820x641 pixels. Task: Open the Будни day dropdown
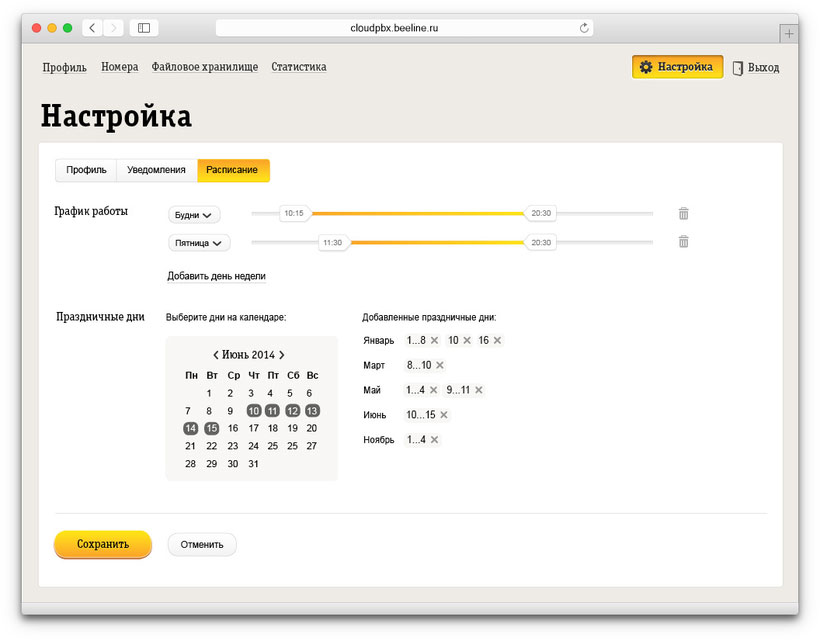194,214
